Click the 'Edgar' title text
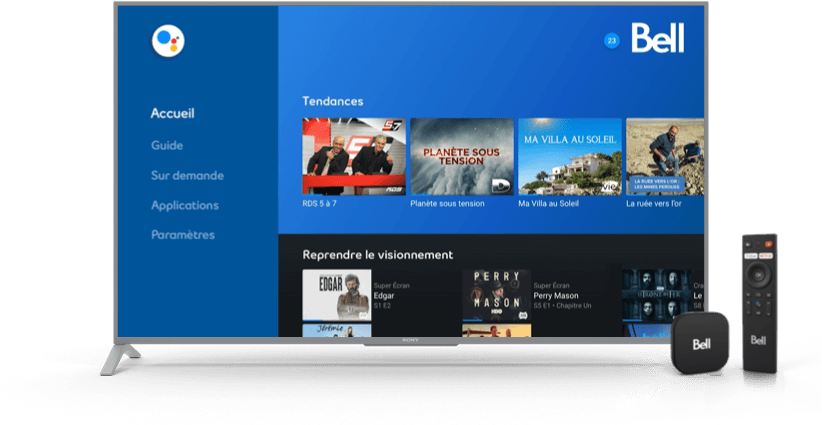This screenshot has width=822, height=425. [x=384, y=296]
